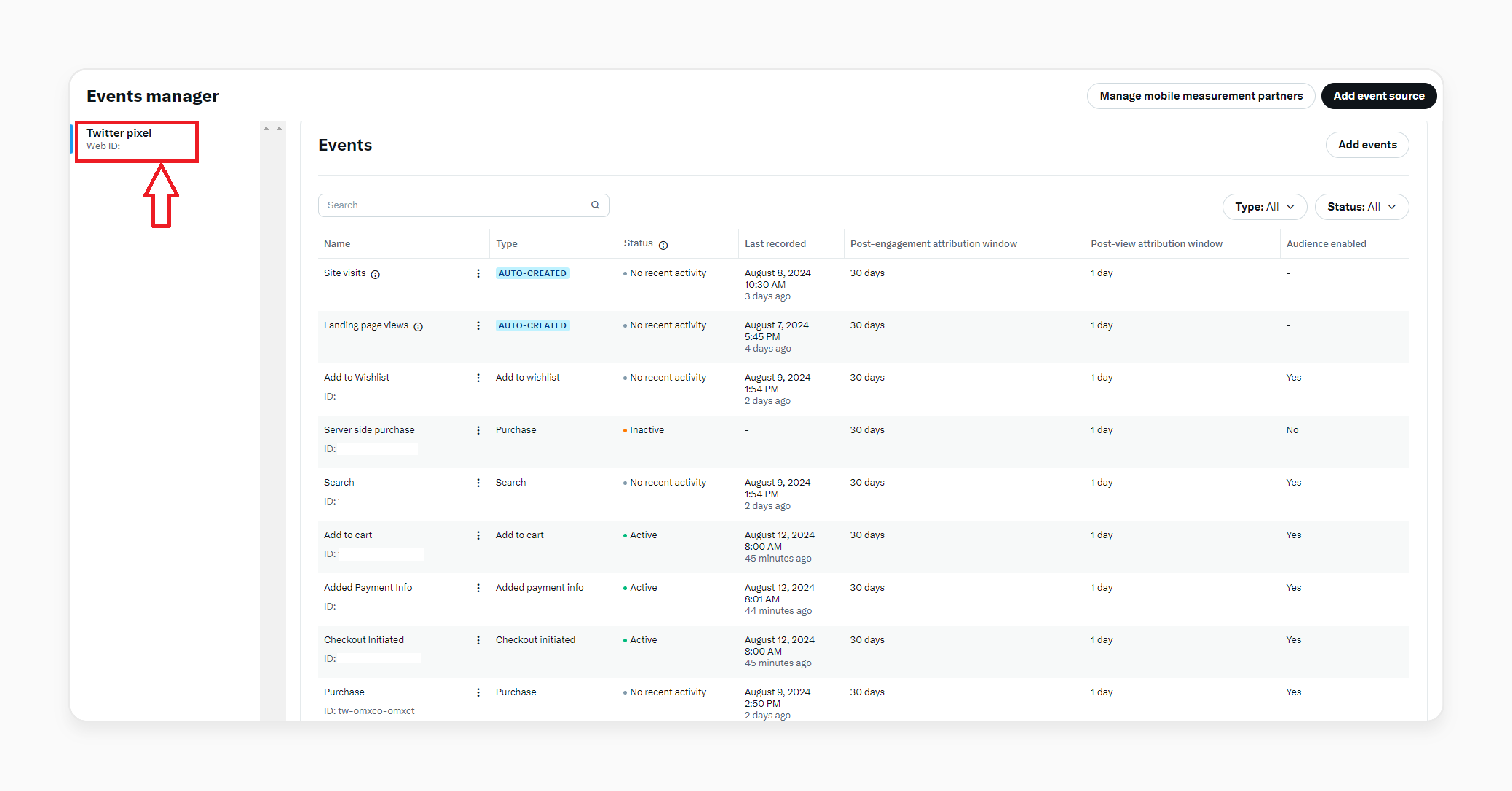The image size is (1512, 791).
Task: Open the Search event row options menu
Action: pyautogui.click(x=478, y=483)
